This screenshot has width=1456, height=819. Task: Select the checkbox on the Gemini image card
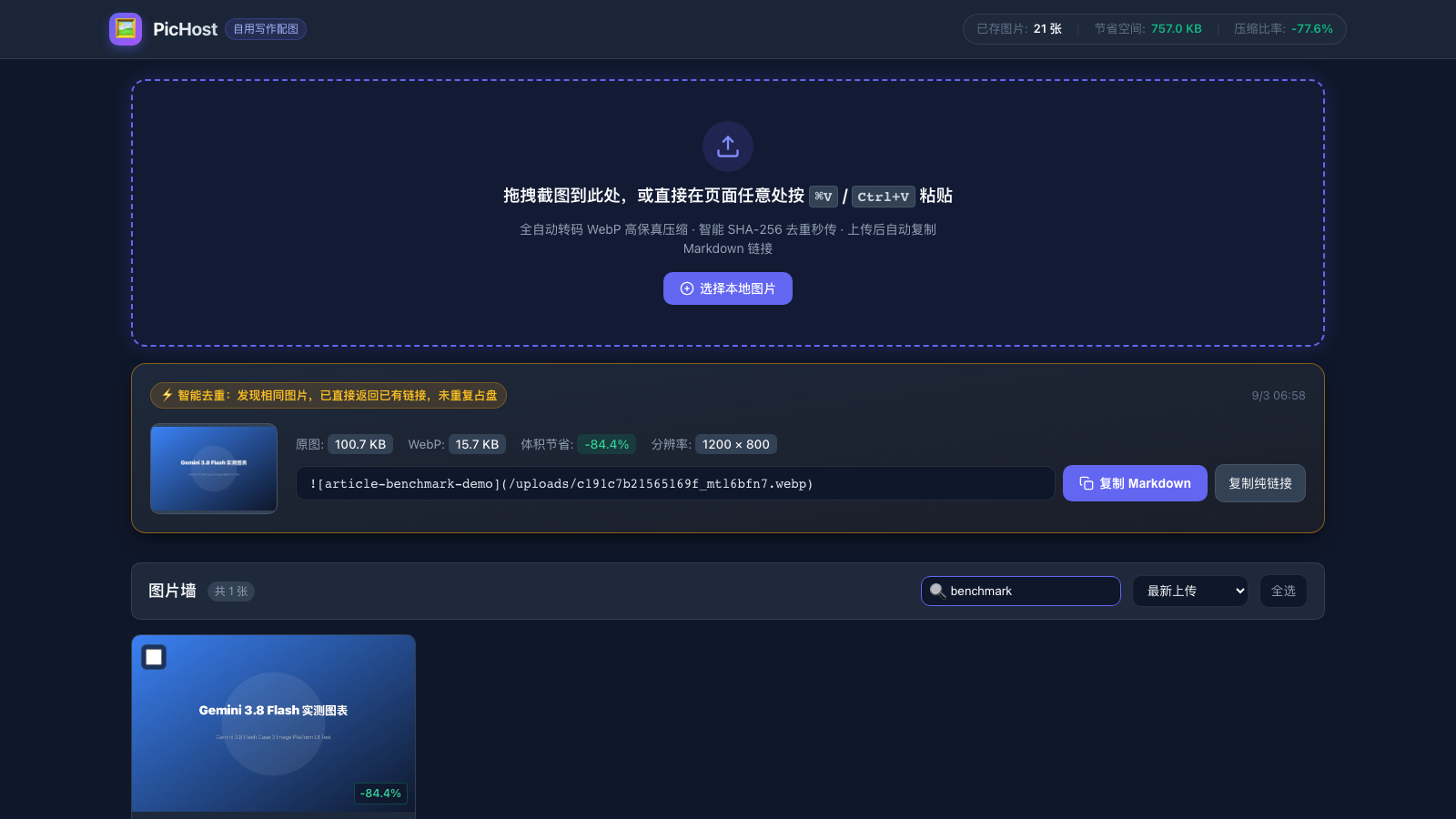point(154,657)
